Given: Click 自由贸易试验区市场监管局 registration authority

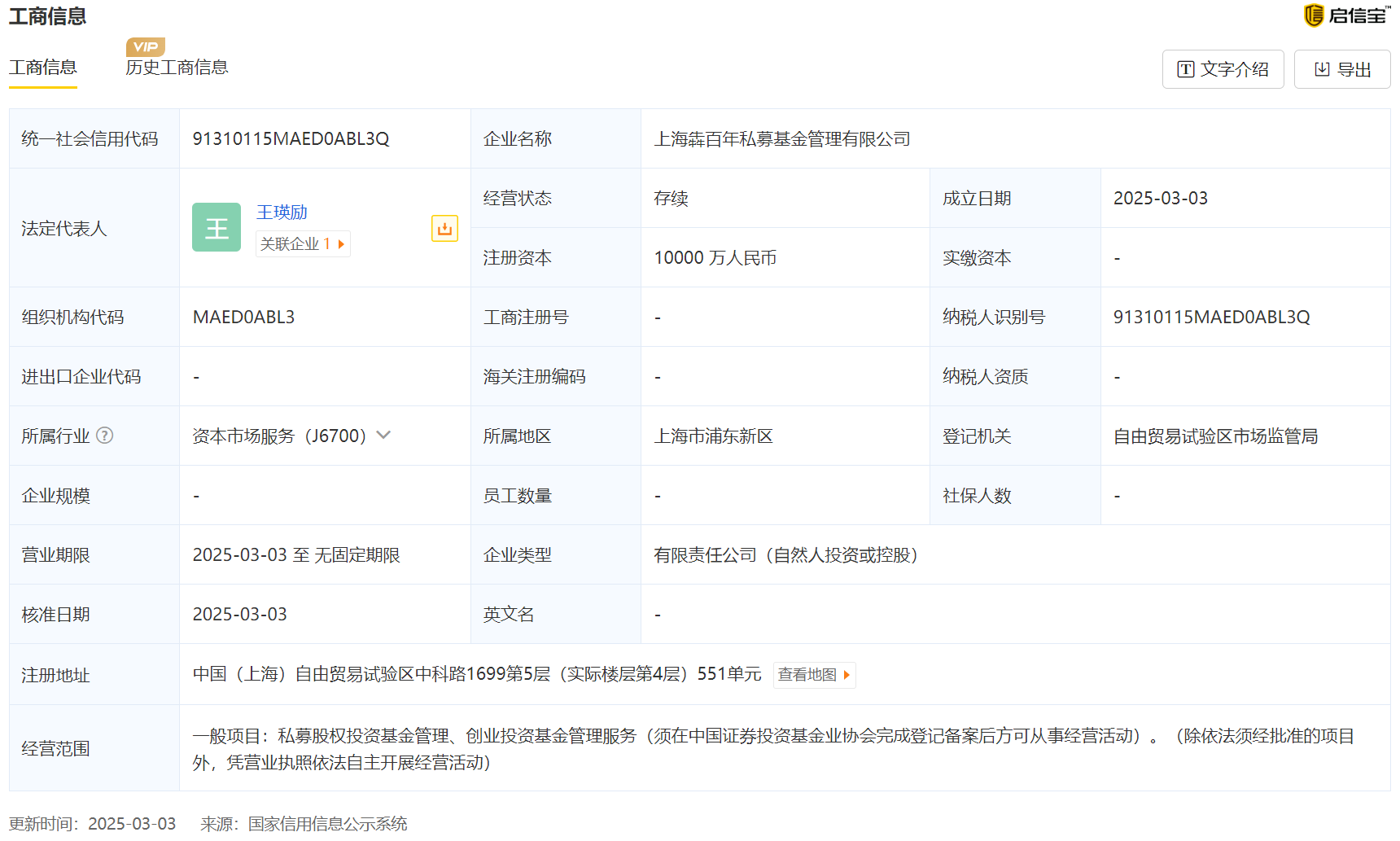Looking at the screenshot, I should point(1215,436).
